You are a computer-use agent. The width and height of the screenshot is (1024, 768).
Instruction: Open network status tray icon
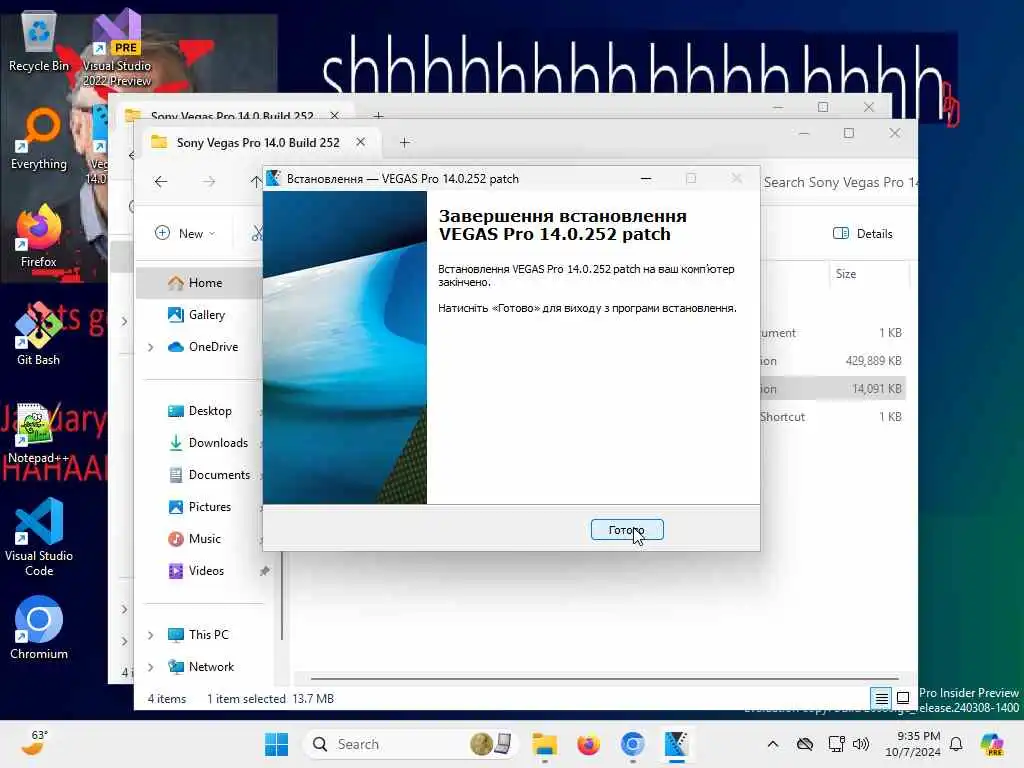(x=836, y=744)
